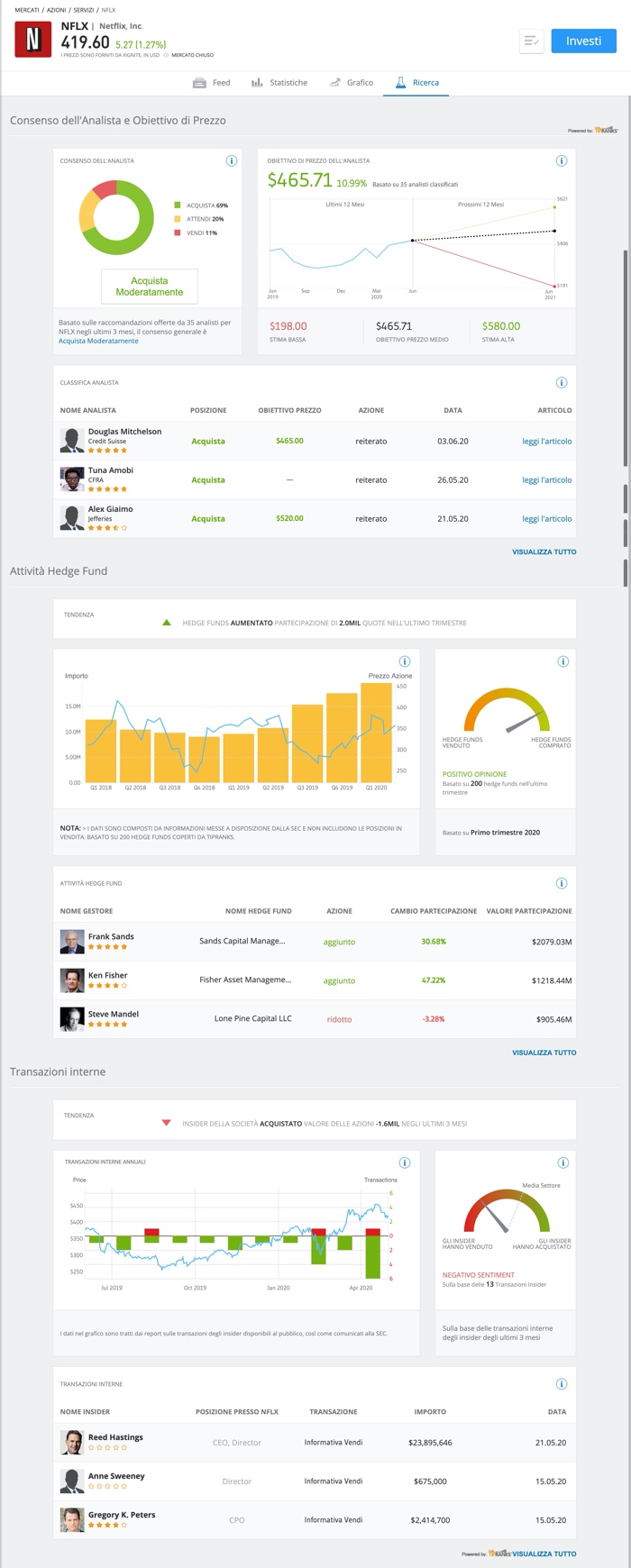Open info icon for Obiettivo di Prezzo
Screen dimensions: 631x1568
[x=562, y=161]
